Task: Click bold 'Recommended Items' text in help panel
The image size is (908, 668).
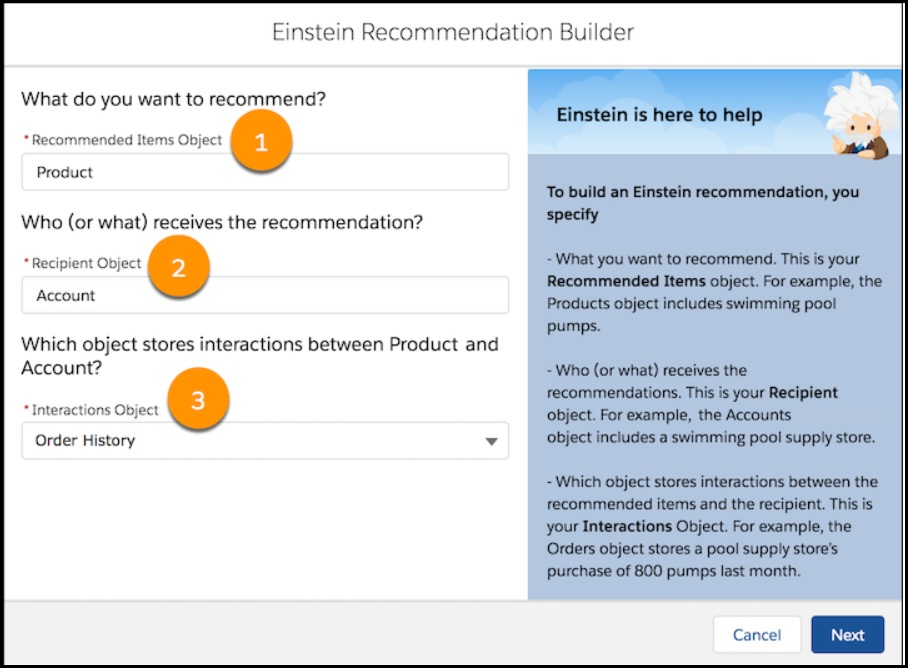Action: (x=626, y=281)
